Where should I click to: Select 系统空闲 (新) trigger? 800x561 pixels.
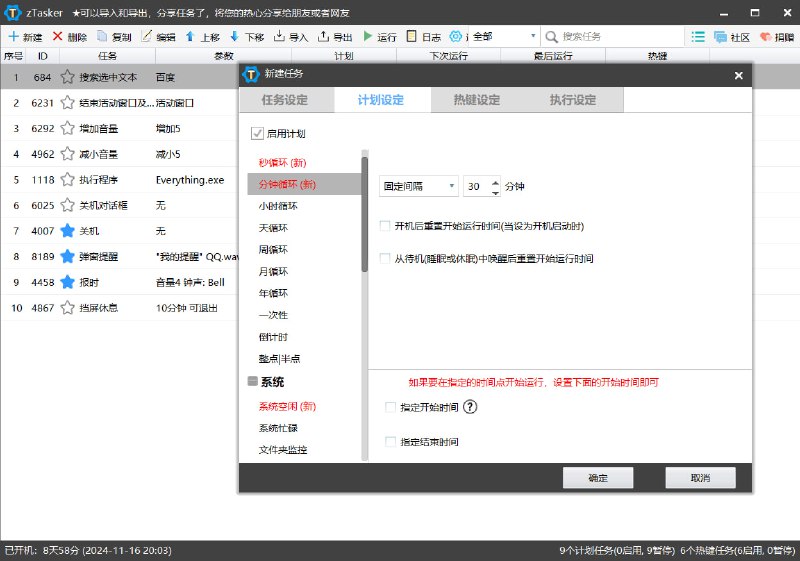pos(304,406)
